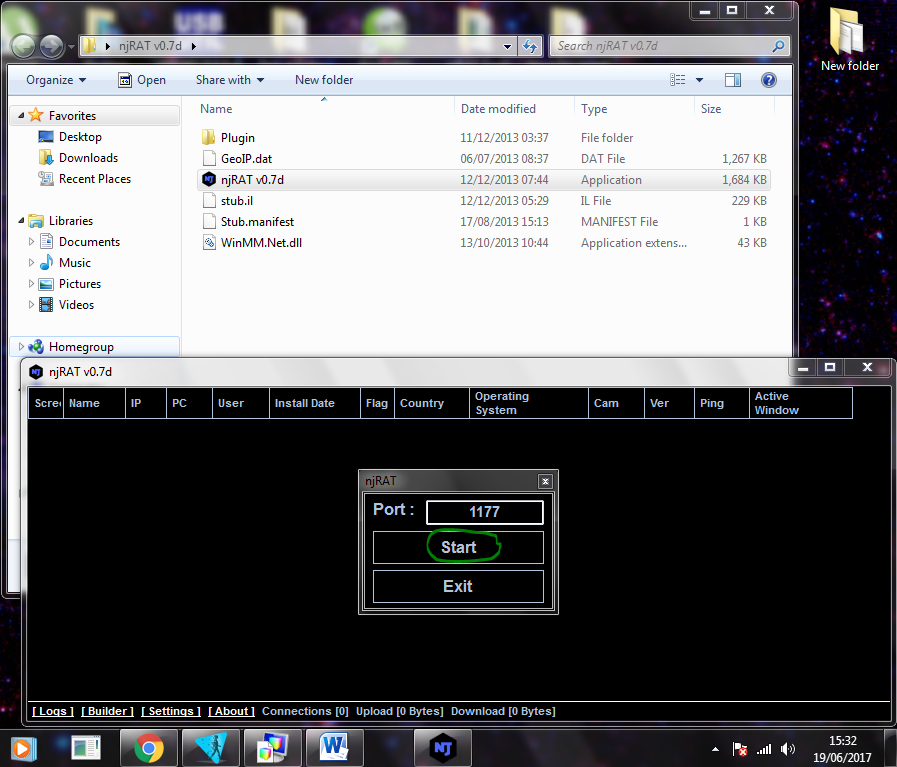Open the More view options dropdown arrow
Image resolution: width=897 pixels, height=767 pixels.
[699, 80]
